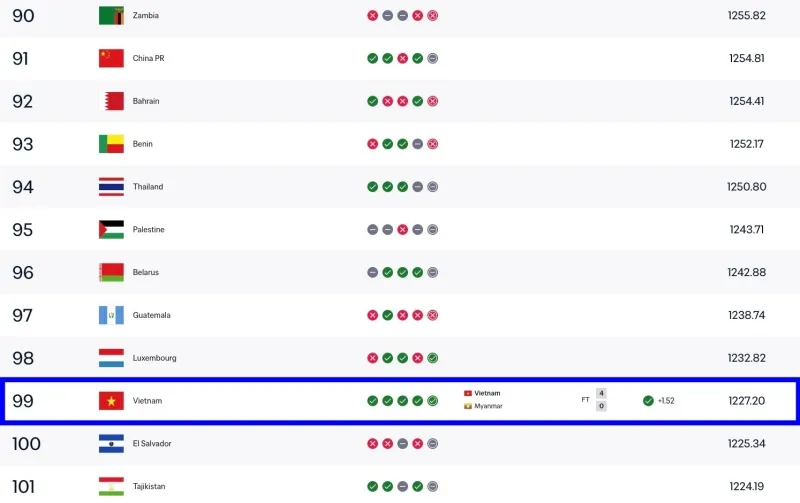Click rank number 100 row
800x503 pixels.
(400, 444)
